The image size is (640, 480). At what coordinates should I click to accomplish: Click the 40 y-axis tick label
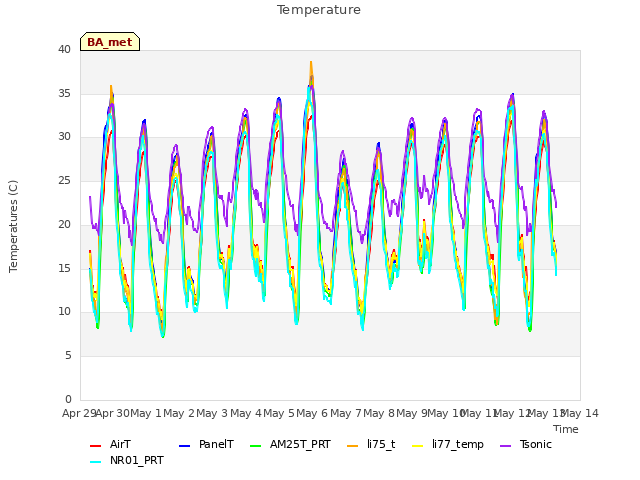point(64,49)
